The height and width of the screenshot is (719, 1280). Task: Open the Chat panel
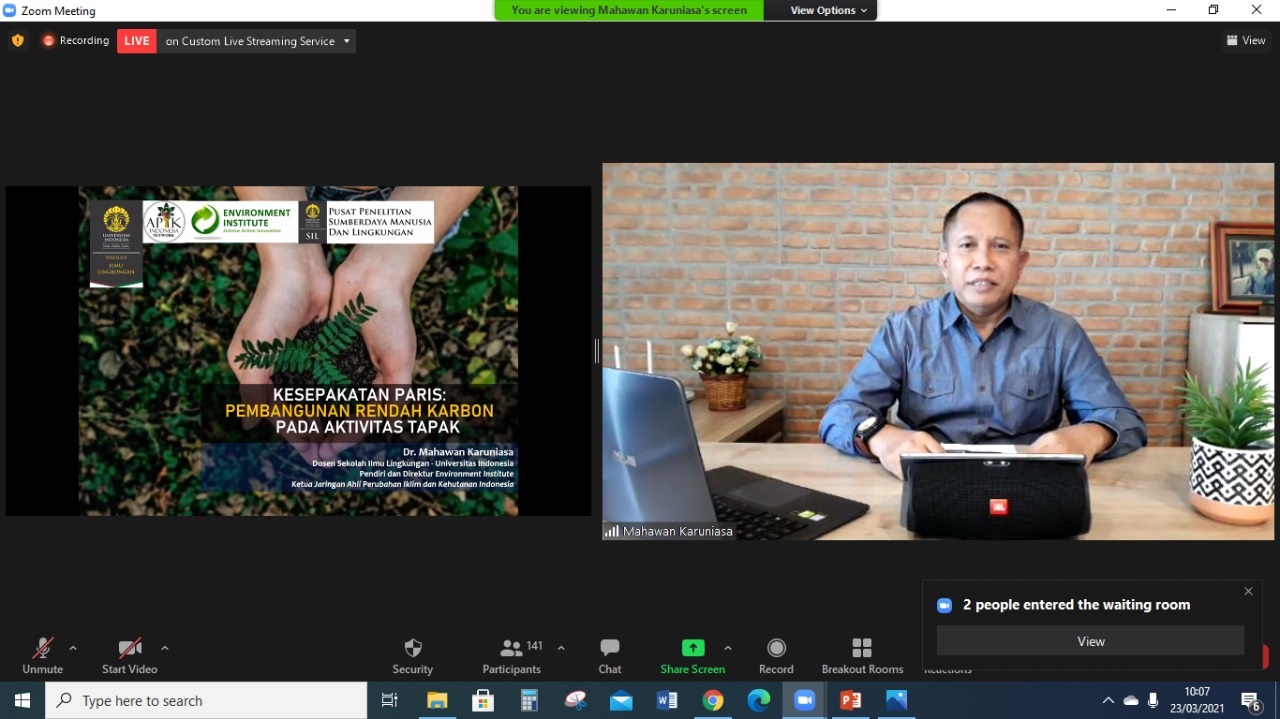click(609, 650)
